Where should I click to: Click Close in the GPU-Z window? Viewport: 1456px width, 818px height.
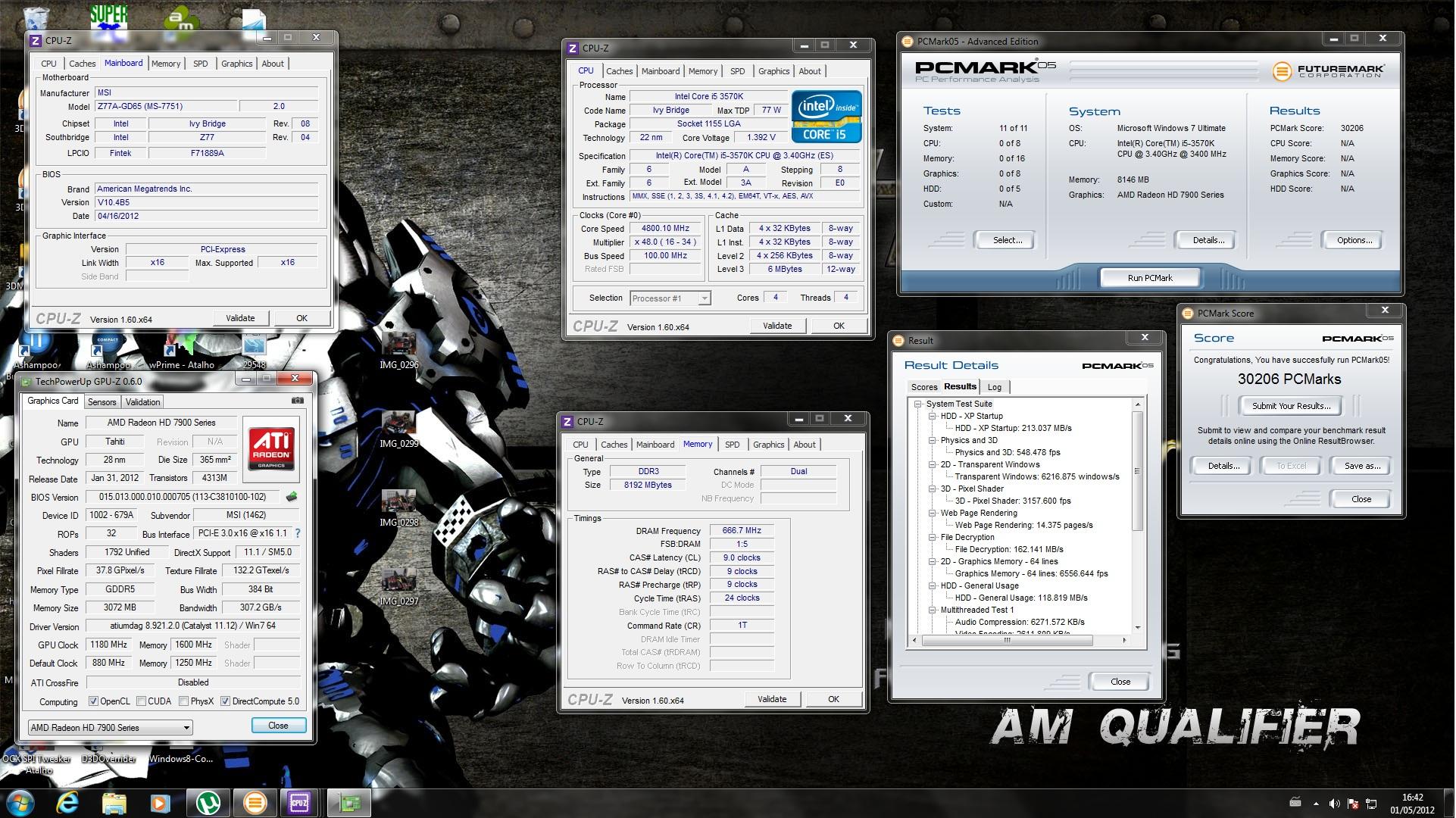click(278, 726)
